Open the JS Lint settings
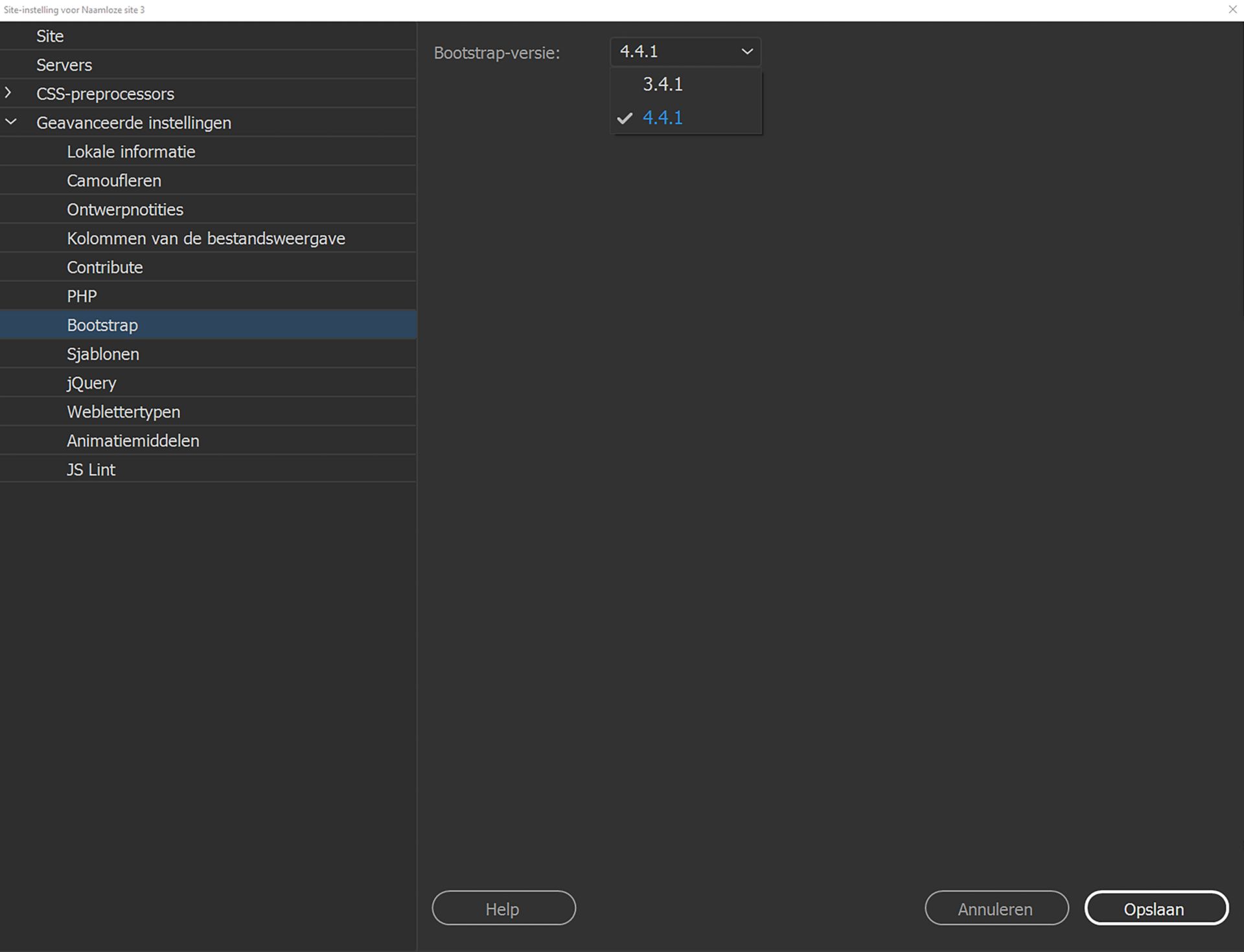 [91, 469]
